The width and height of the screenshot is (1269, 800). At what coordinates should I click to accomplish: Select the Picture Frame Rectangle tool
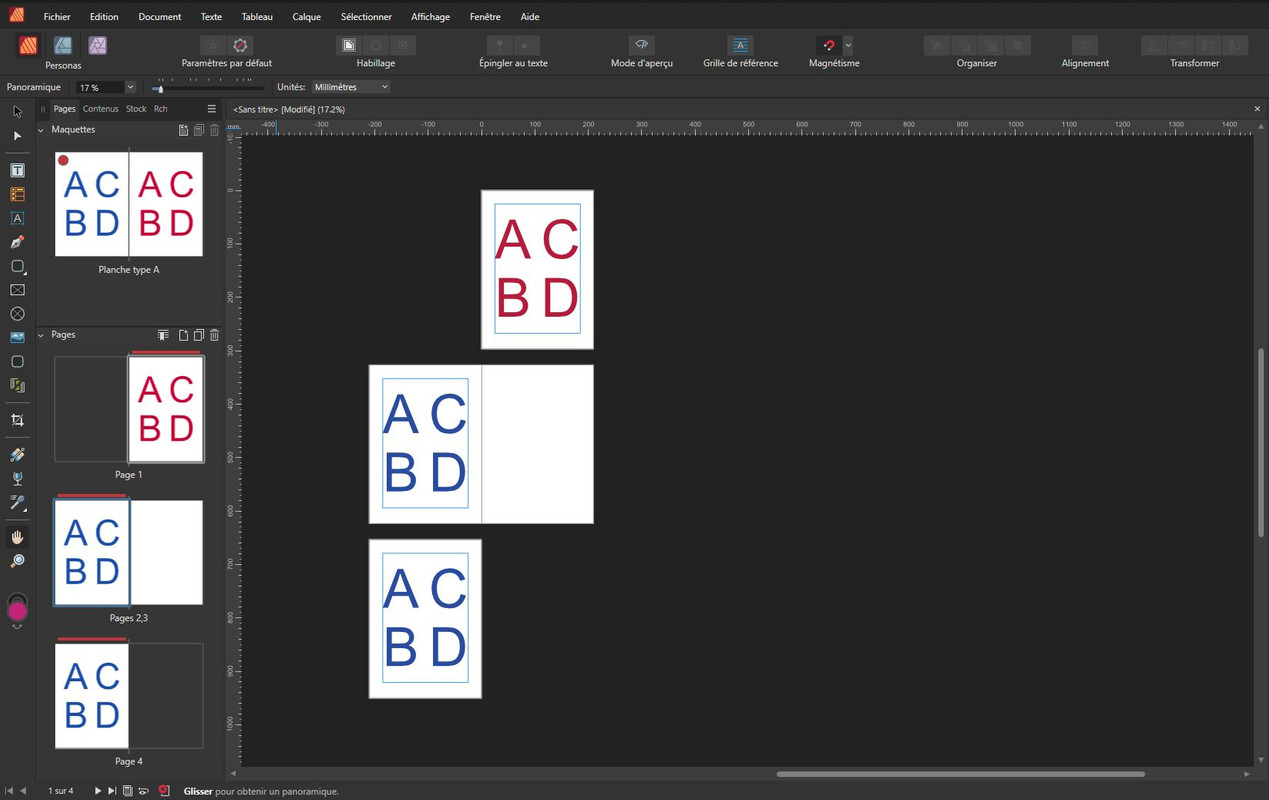coord(17,290)
